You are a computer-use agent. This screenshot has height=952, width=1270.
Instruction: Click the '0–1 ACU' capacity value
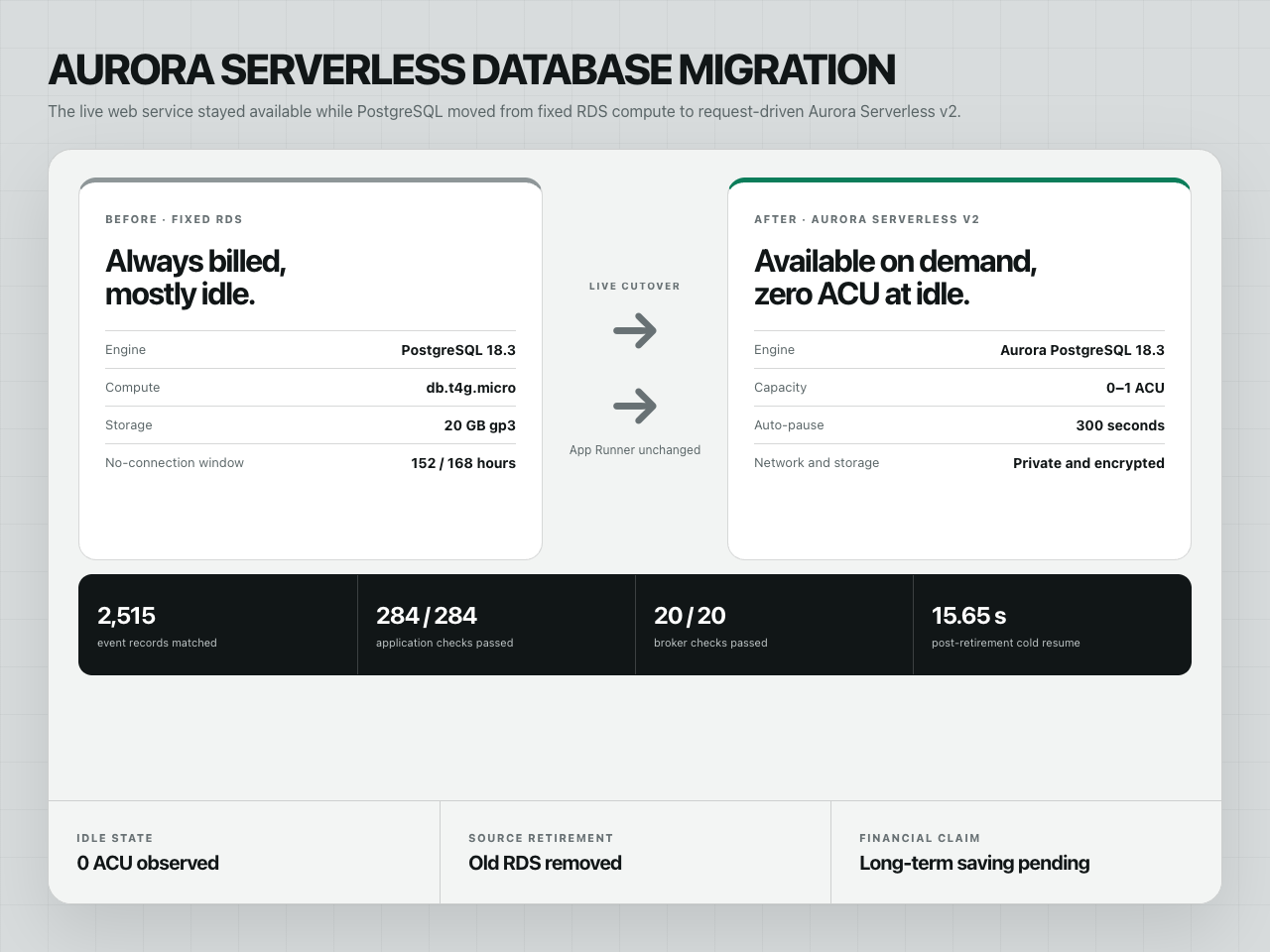pos(1135,388)
